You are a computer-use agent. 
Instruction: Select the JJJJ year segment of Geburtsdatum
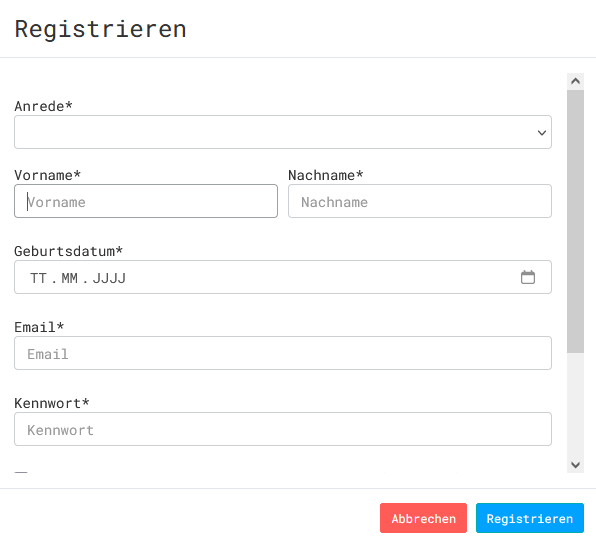click(x=109, y=278)
